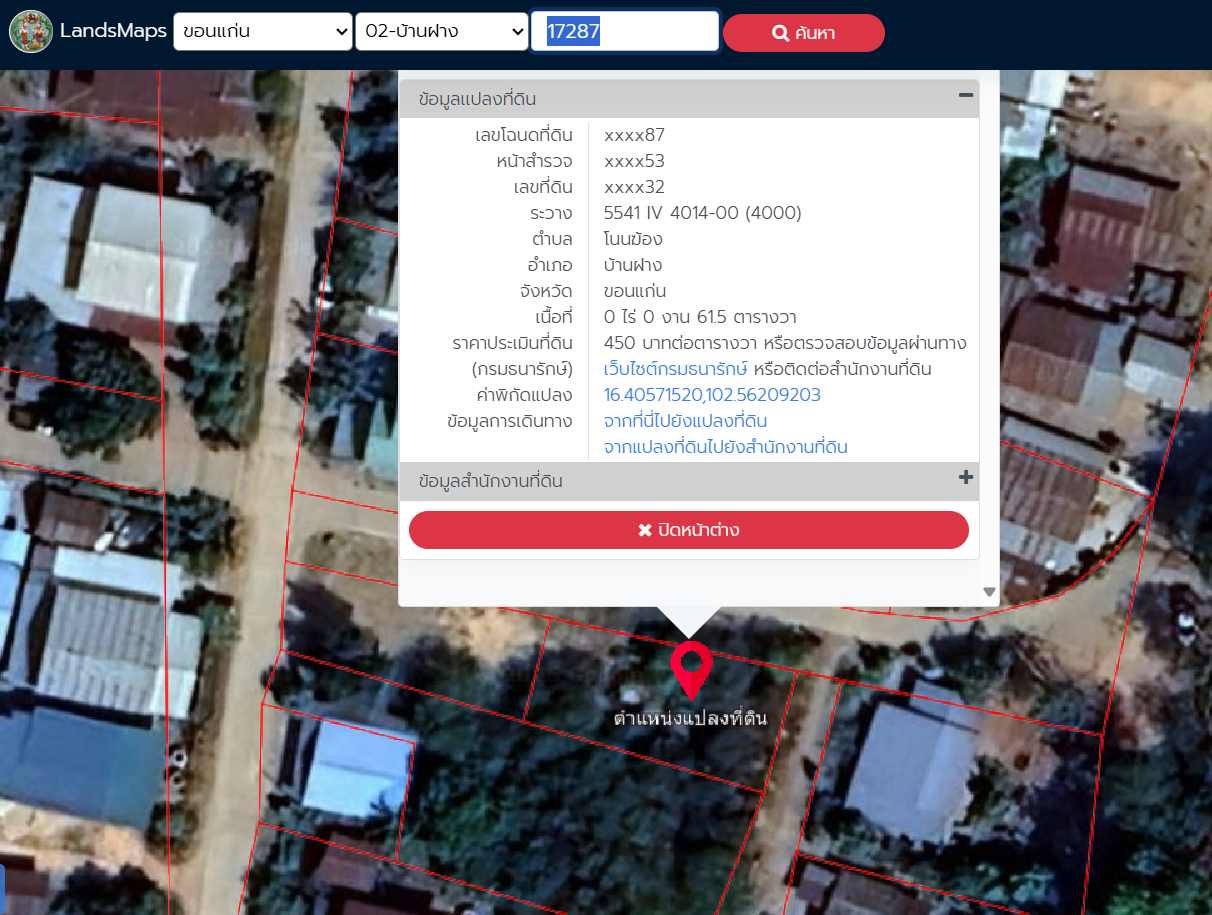
Task: Click the ข้อมูลสำนักงานที่ดิน section header
Action: 490,481
